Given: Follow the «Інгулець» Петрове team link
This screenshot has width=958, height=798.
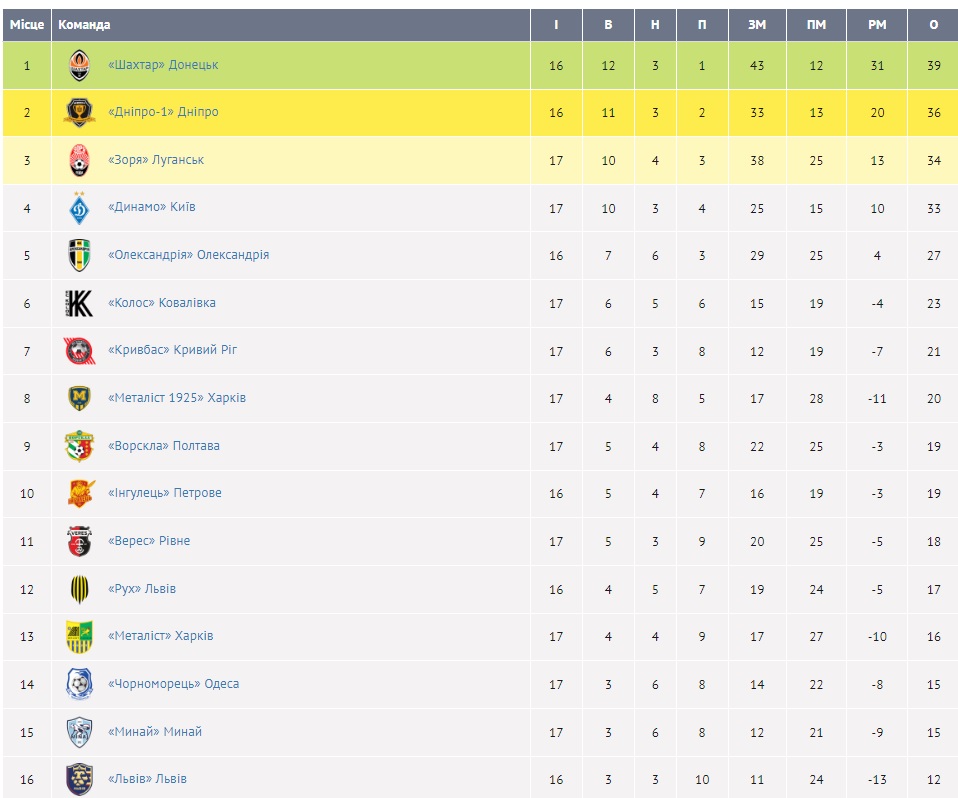Looking at the screenshot, I should (164, 493).
